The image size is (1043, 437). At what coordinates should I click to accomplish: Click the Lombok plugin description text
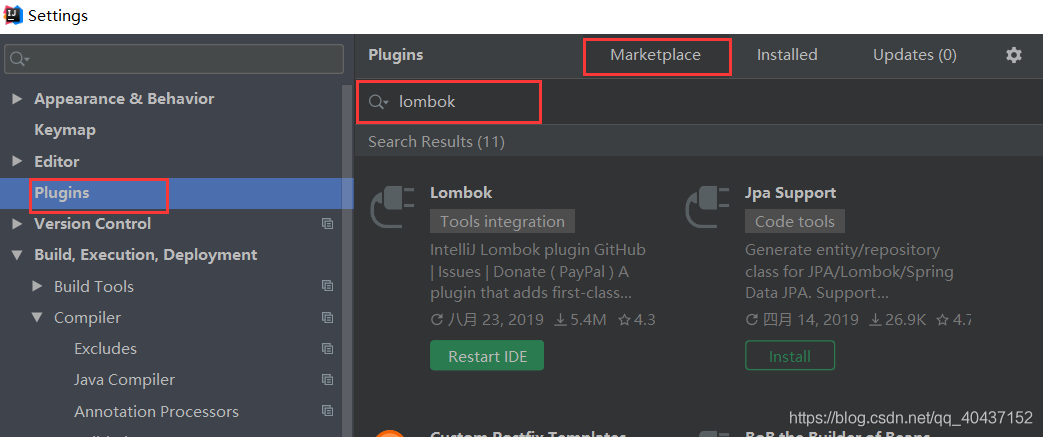pos(538,271)
